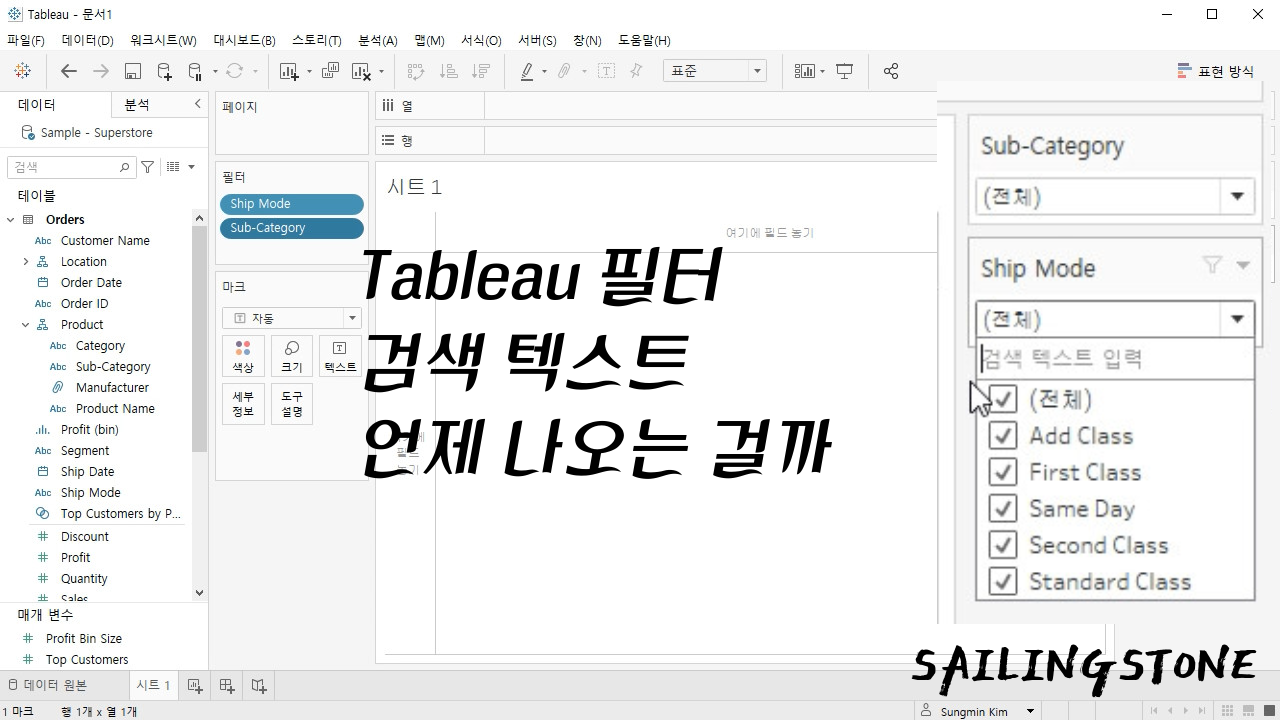Select the 시트 1 sheet tab
The height and width of the screenshot is (720, 1280).
click(153, 685)
